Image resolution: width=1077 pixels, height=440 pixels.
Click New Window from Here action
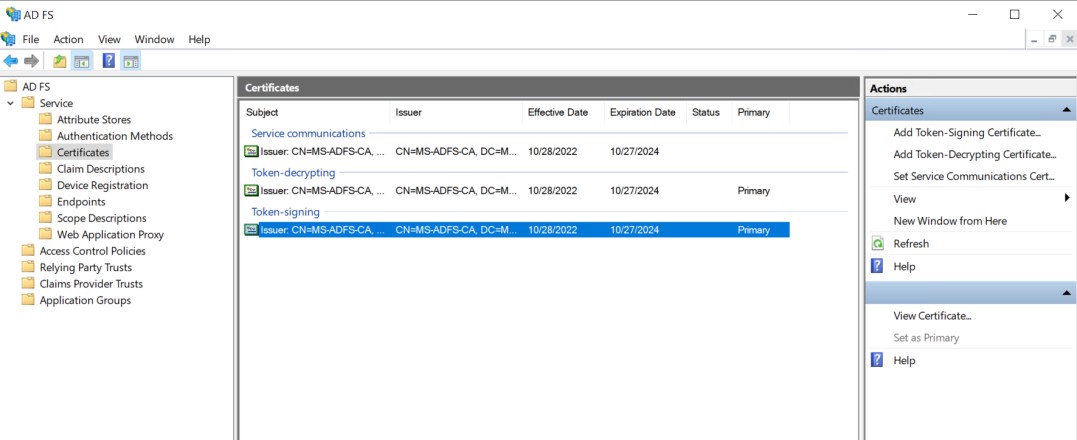click(x=950, y=221)
